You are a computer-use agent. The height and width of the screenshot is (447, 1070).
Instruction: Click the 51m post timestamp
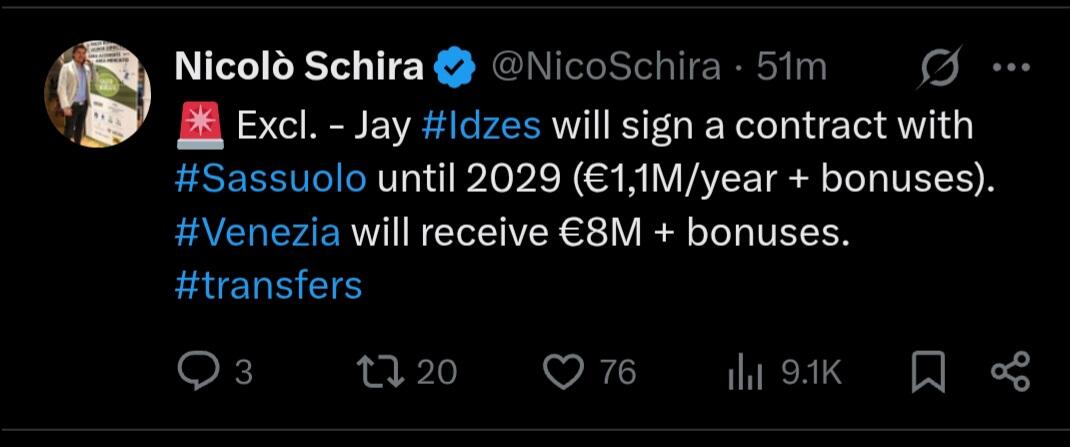click(792, 67)
